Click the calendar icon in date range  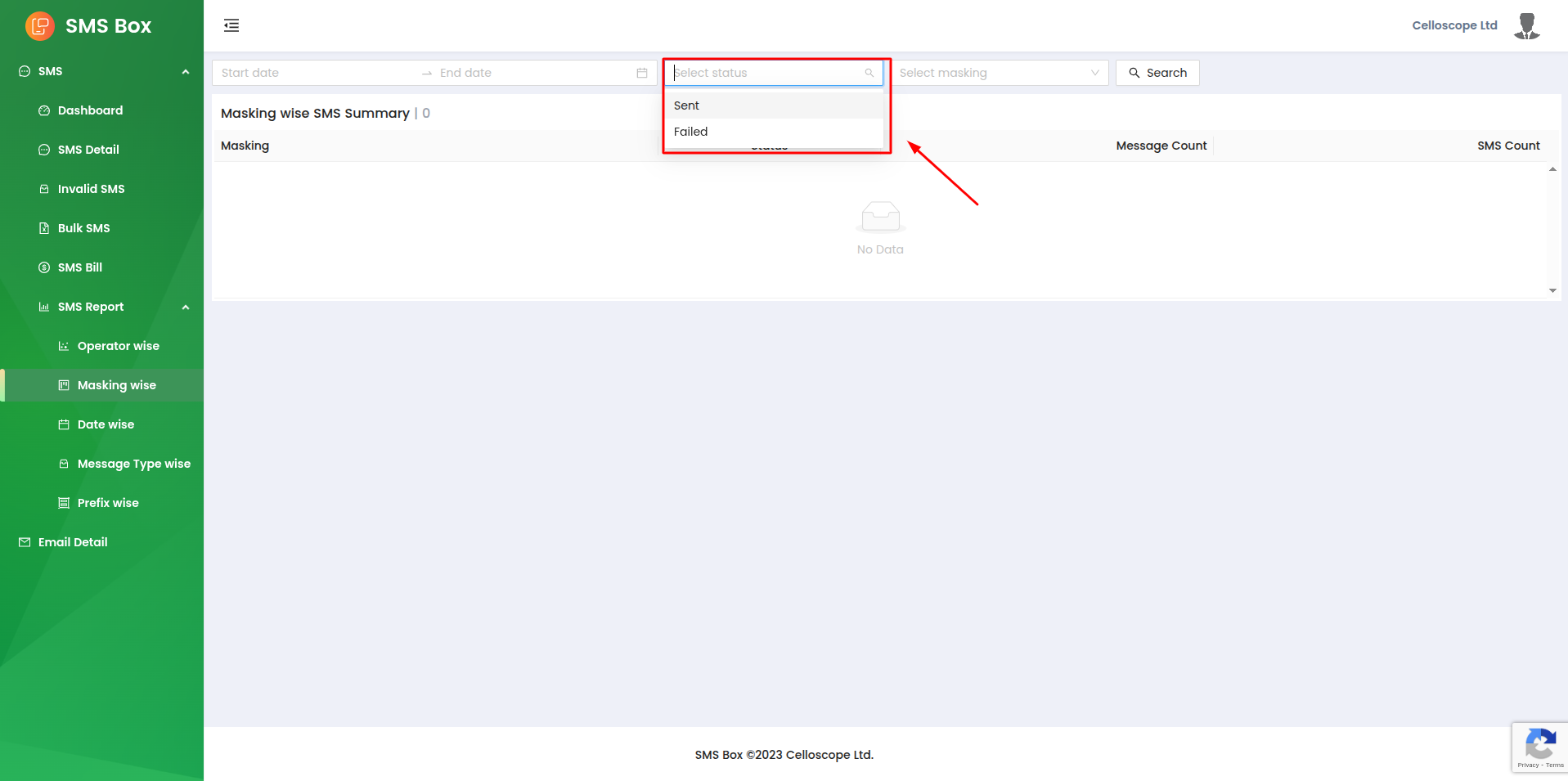(642, 73)
